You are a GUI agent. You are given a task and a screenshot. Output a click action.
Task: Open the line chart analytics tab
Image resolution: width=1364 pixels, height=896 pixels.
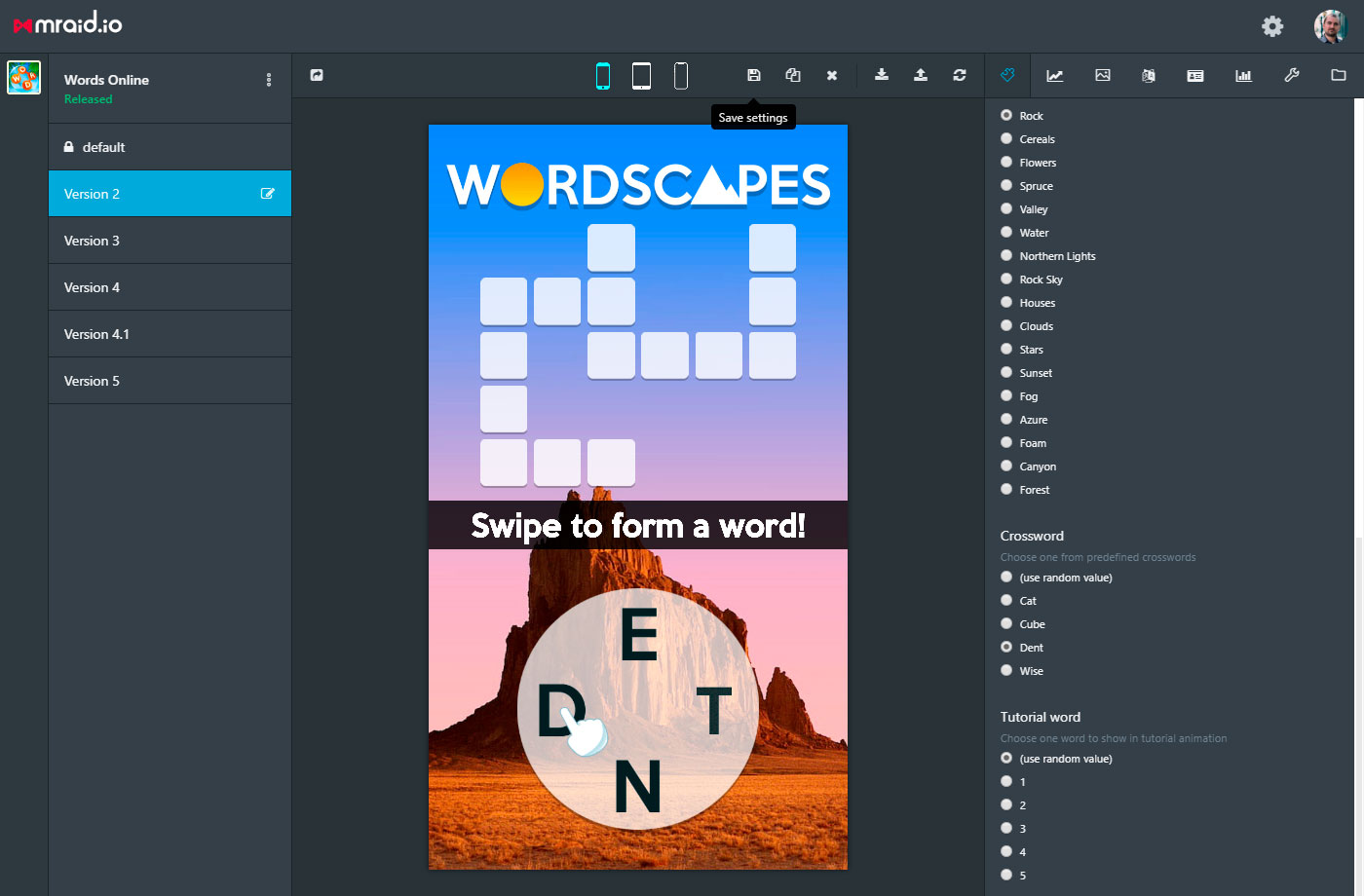pos(1055,75)
